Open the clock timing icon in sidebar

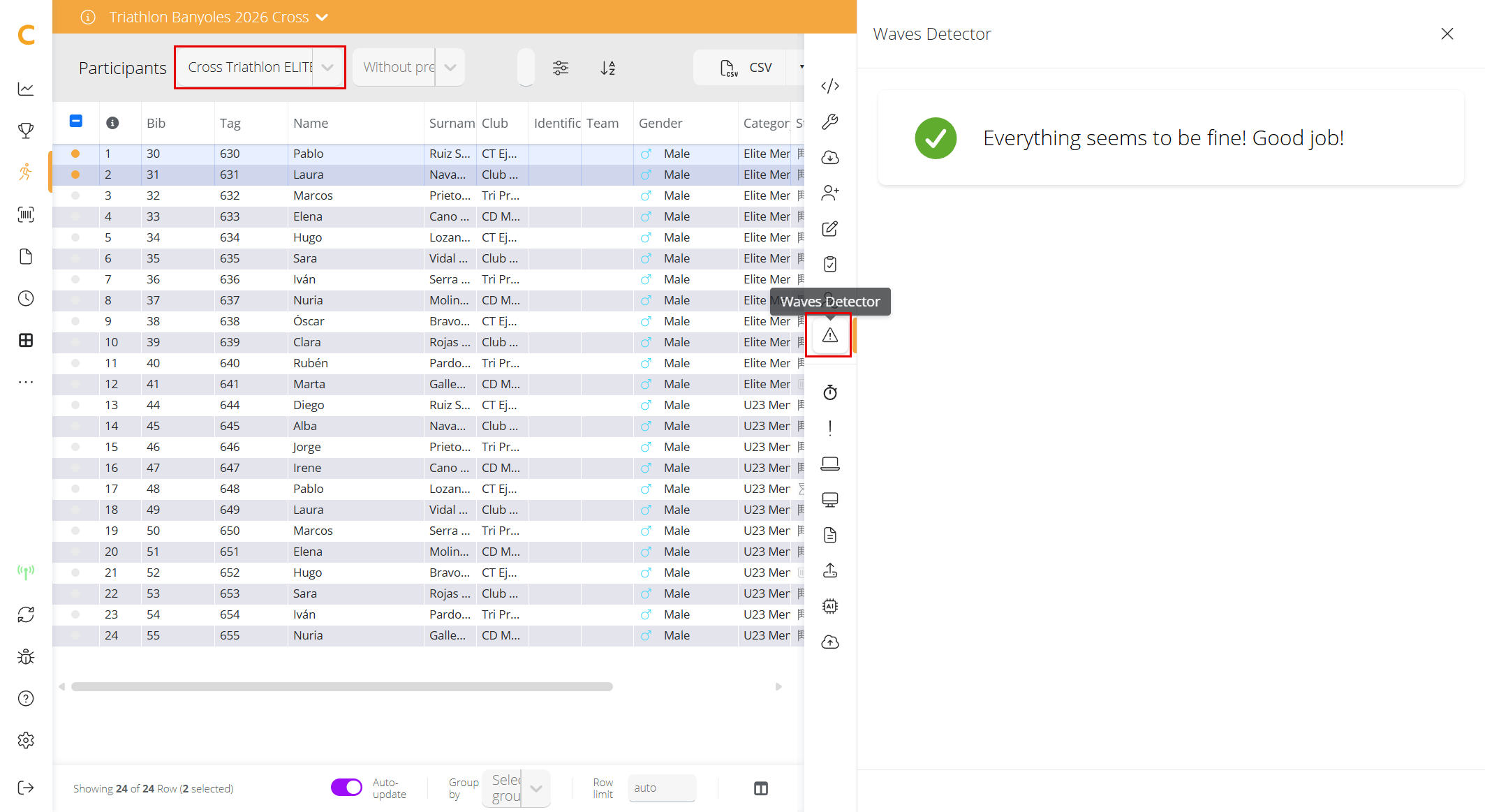(26, 298)
